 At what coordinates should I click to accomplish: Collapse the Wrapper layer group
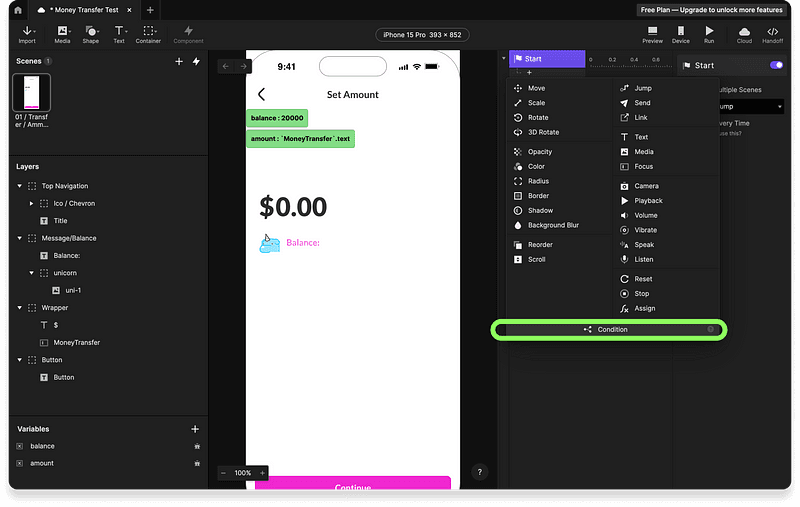click(x=20, y=308)
